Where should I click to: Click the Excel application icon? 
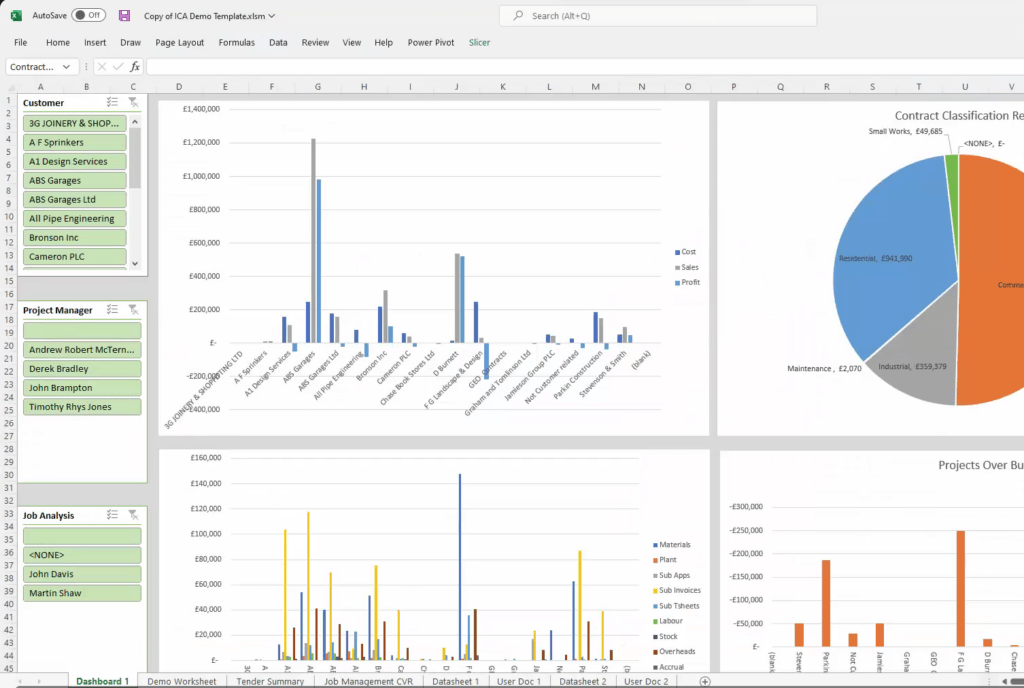pos(16,15)
